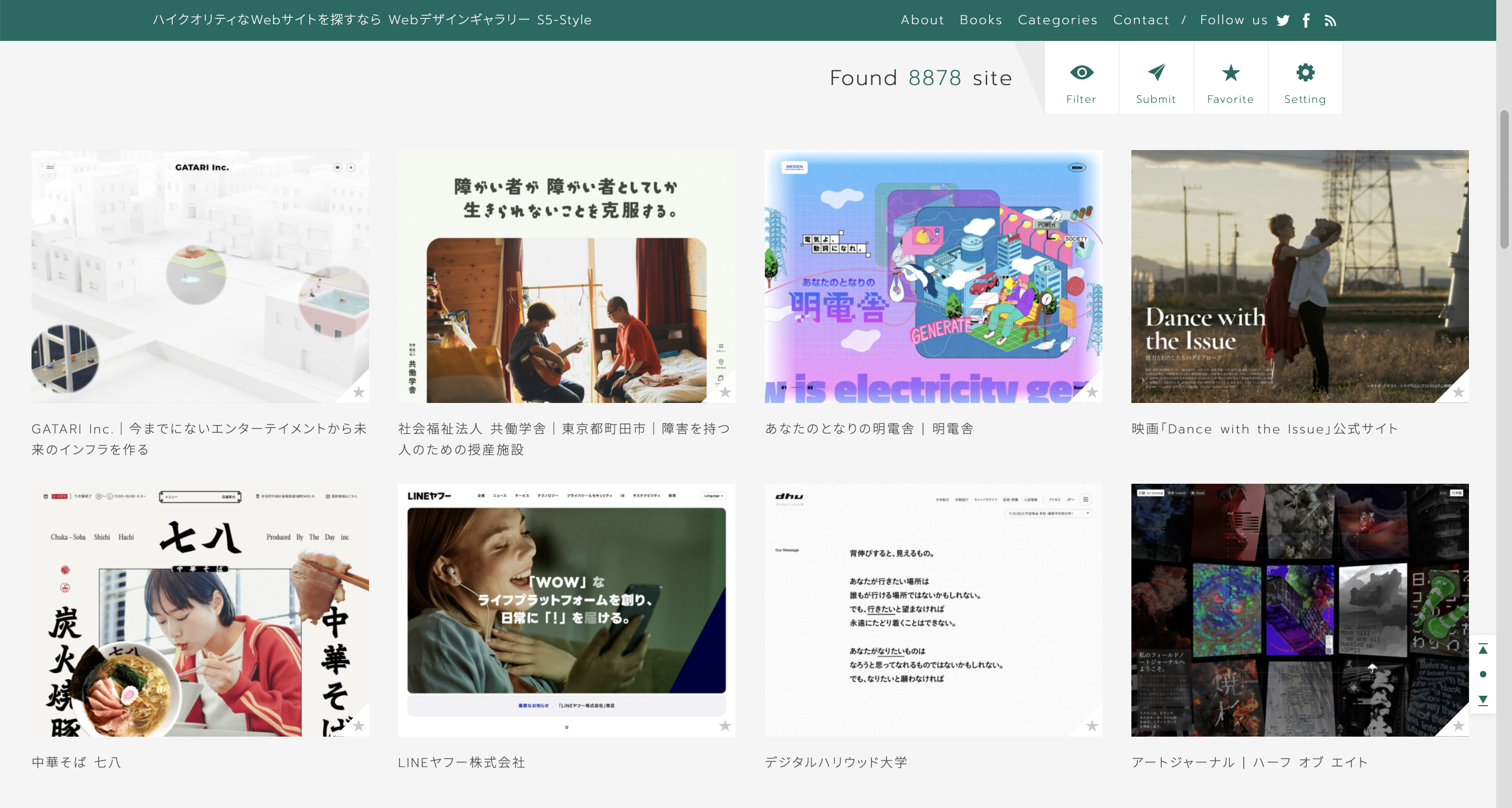1512x808 pixels.
Task: Open the Twitter icon in header
Action: point(1283,20)
